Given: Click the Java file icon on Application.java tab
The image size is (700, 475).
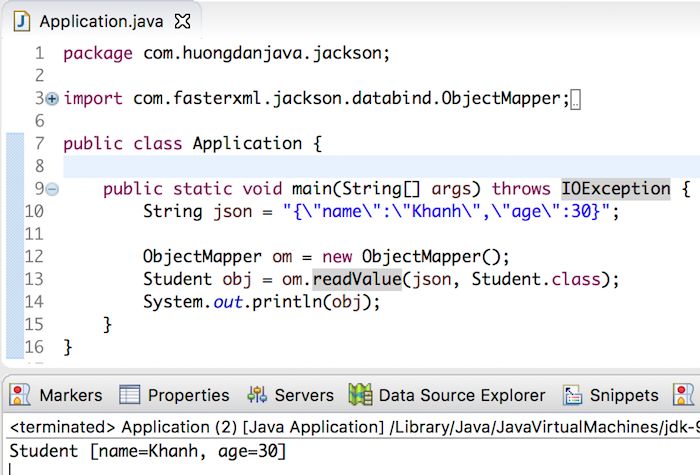Looking at the screenshot, I should click(21, 21).
